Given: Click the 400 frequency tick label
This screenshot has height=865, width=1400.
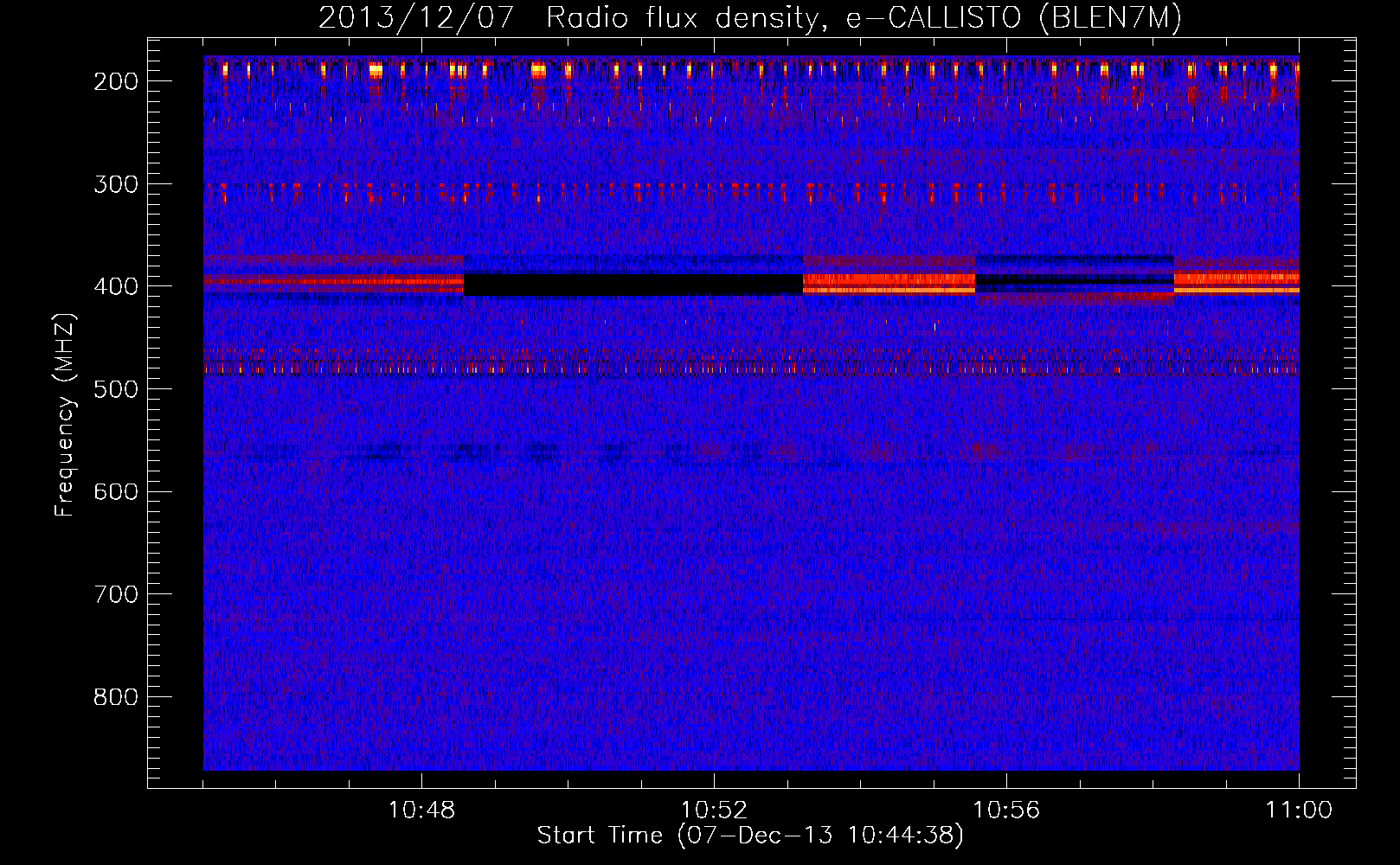Looking at the screenshot, I should tap(116, 286).
